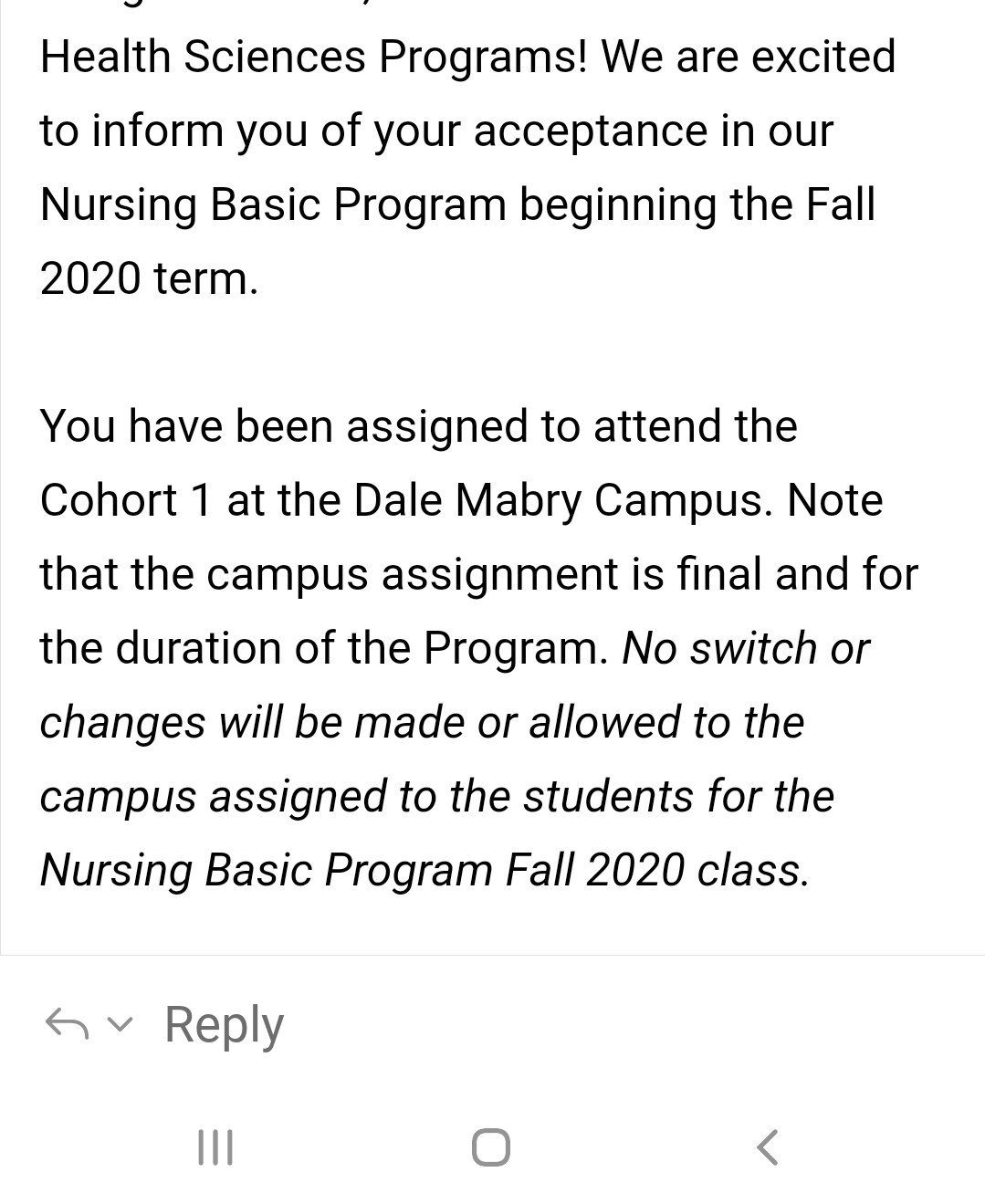Screen dimensions: 985x1204
Task: Click the "Health Sciences Programs!" text
Action: tap(314, 58)
